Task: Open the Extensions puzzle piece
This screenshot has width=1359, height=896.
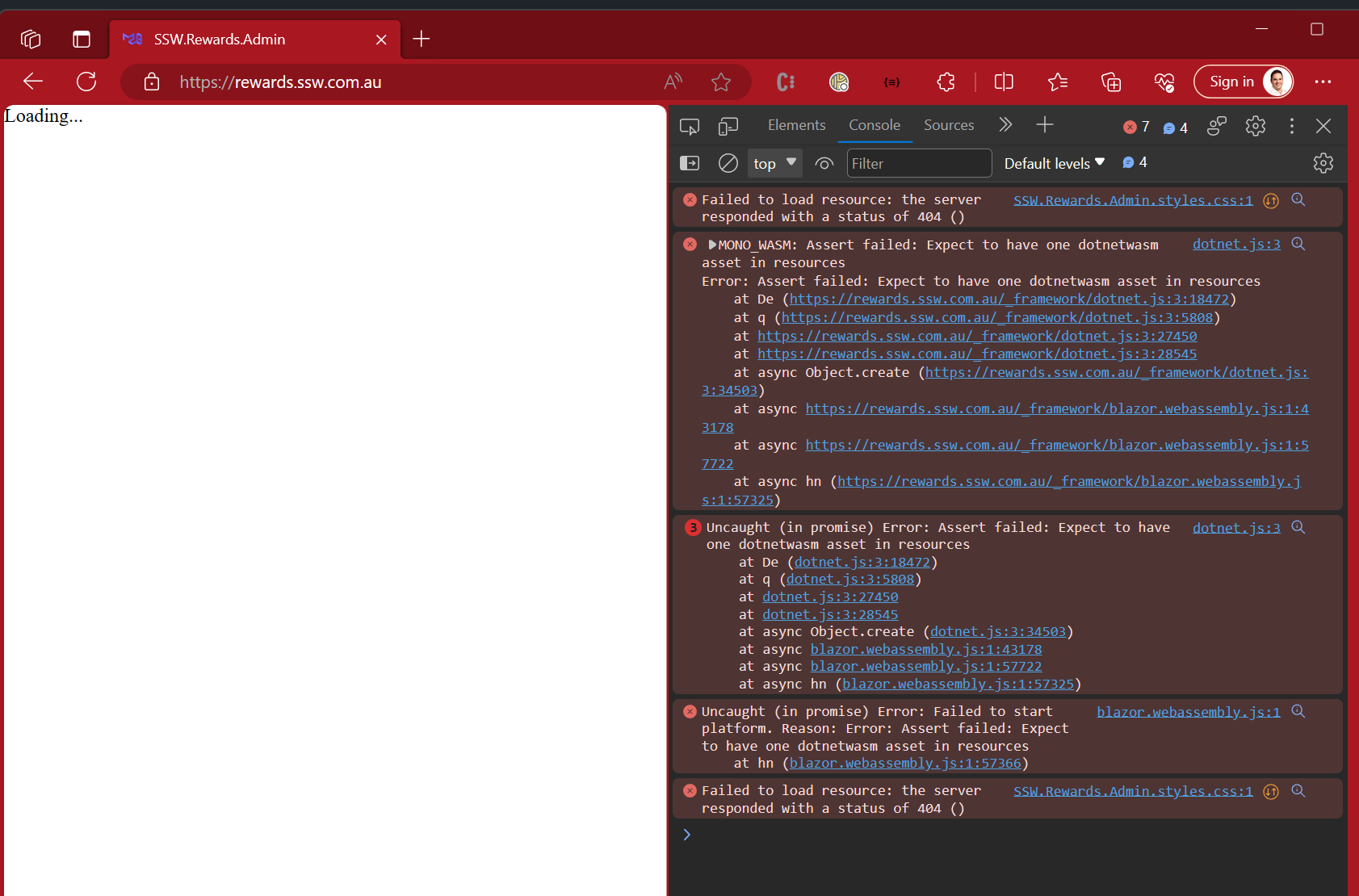Action: pyautogui.click(x=946, y=82)
